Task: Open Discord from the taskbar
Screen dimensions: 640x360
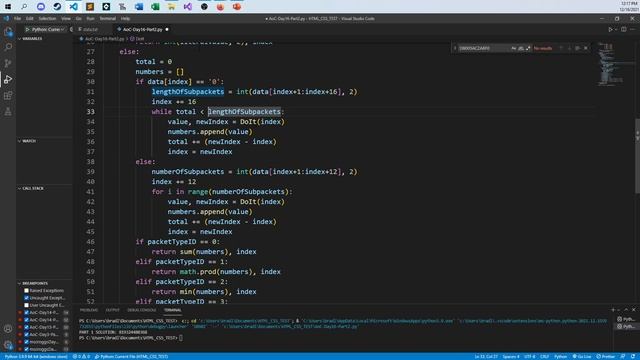Action: coord(41,7)
